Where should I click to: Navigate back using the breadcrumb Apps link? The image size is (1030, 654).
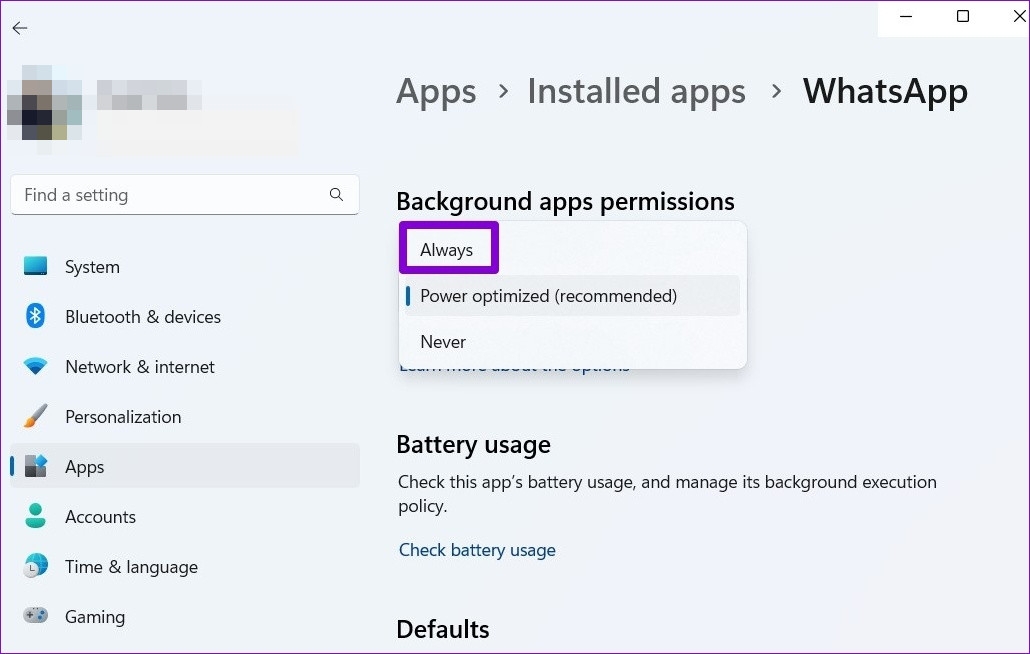tap(436, 91)
